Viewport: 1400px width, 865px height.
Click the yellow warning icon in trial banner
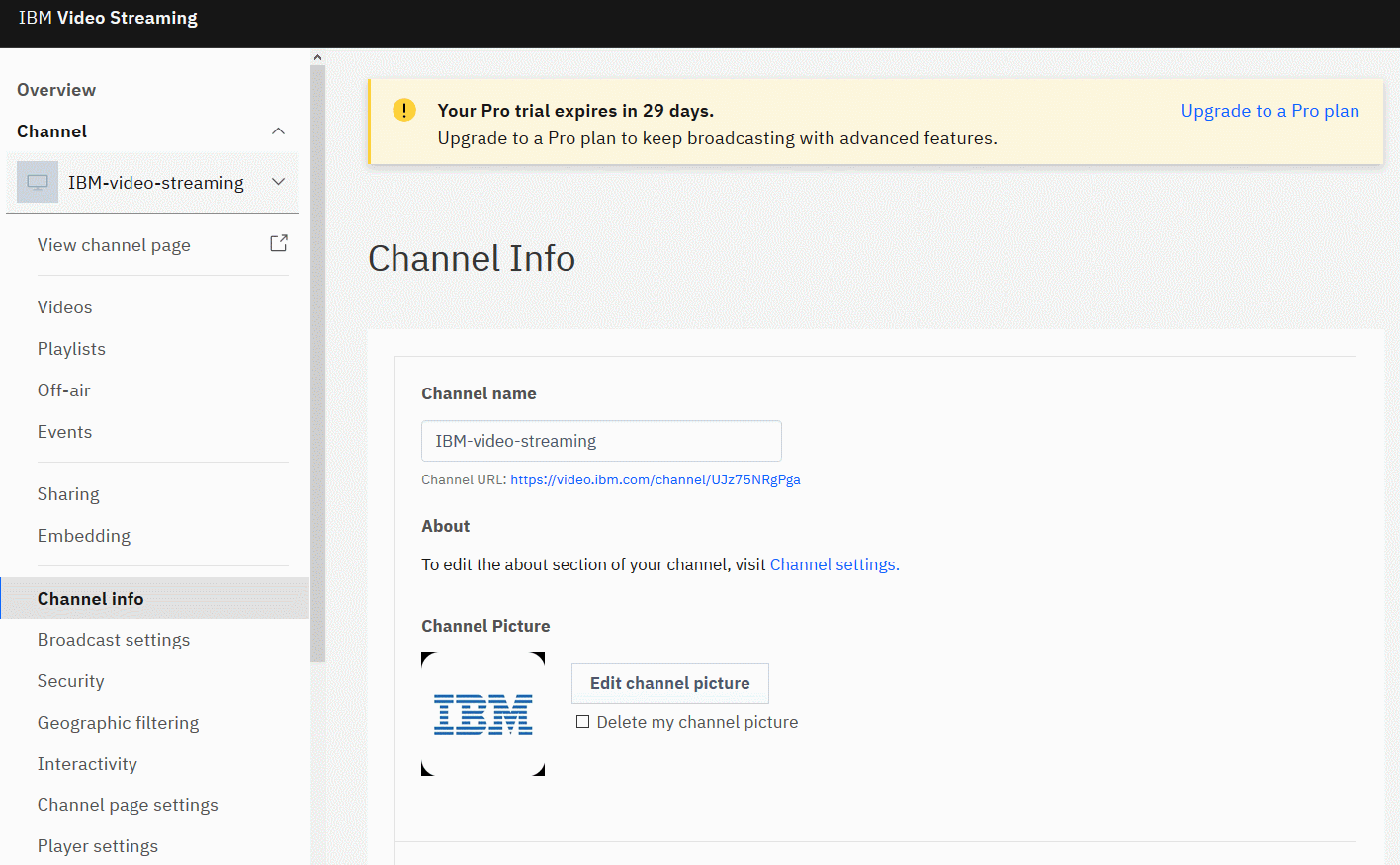404,110
